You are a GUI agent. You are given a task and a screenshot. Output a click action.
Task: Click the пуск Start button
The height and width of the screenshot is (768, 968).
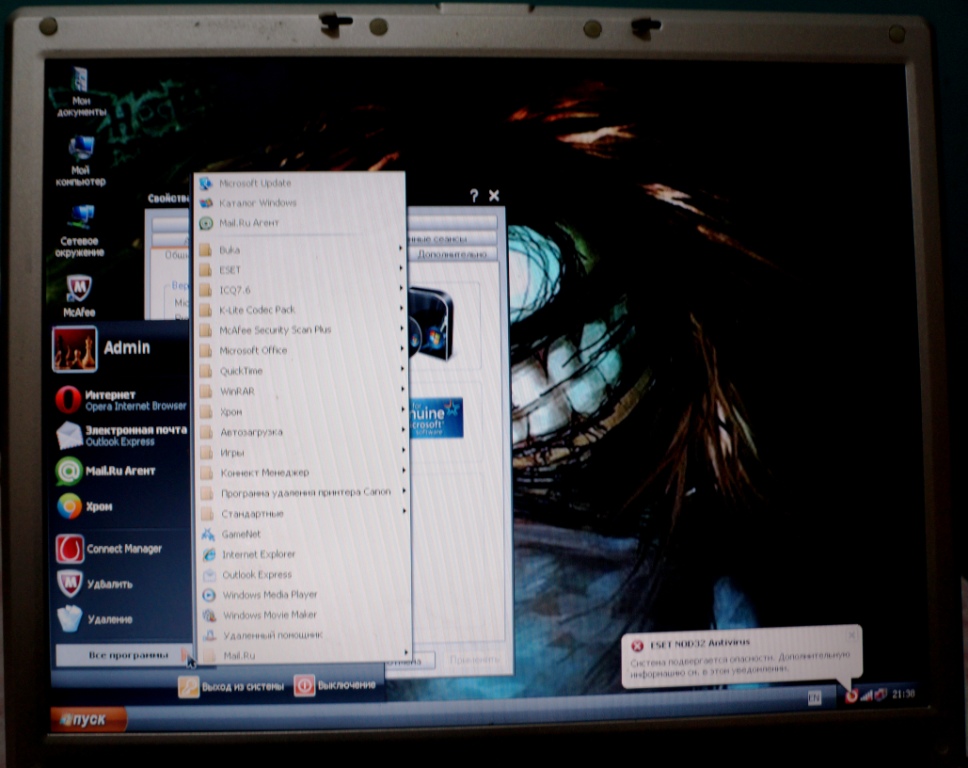88,719
